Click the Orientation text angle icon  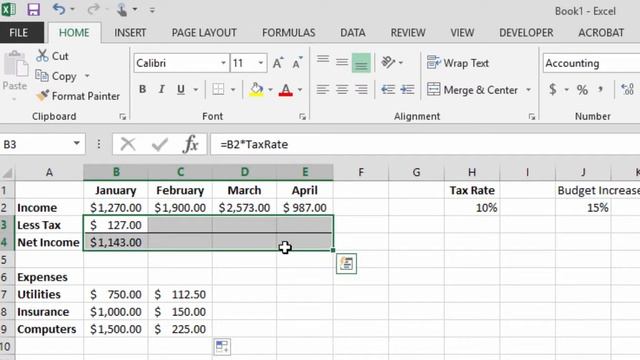(x=388, y=62)
